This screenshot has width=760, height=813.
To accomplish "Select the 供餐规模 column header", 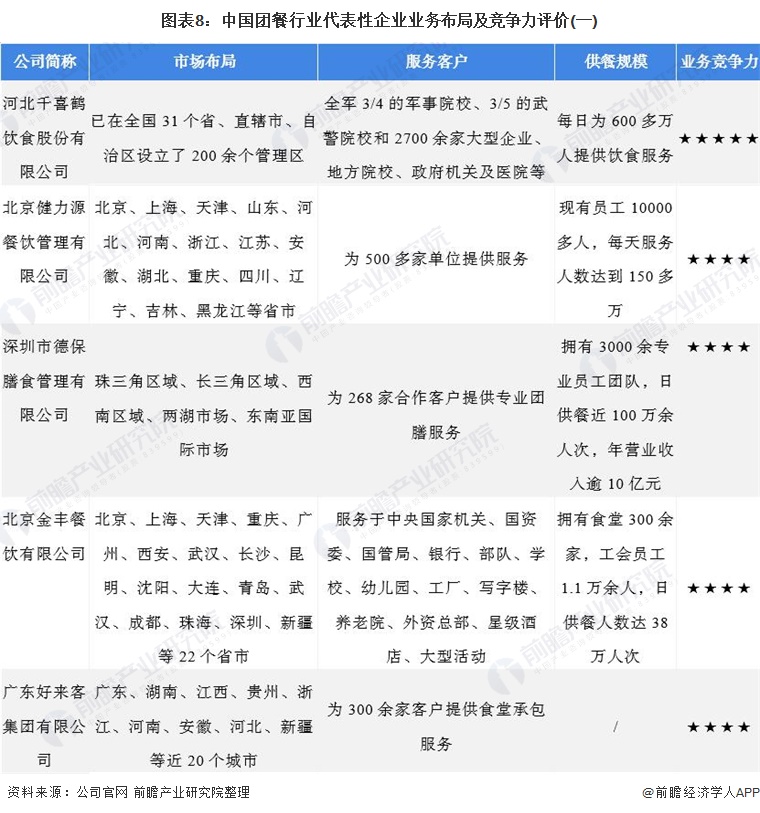I will pos(615,62).
